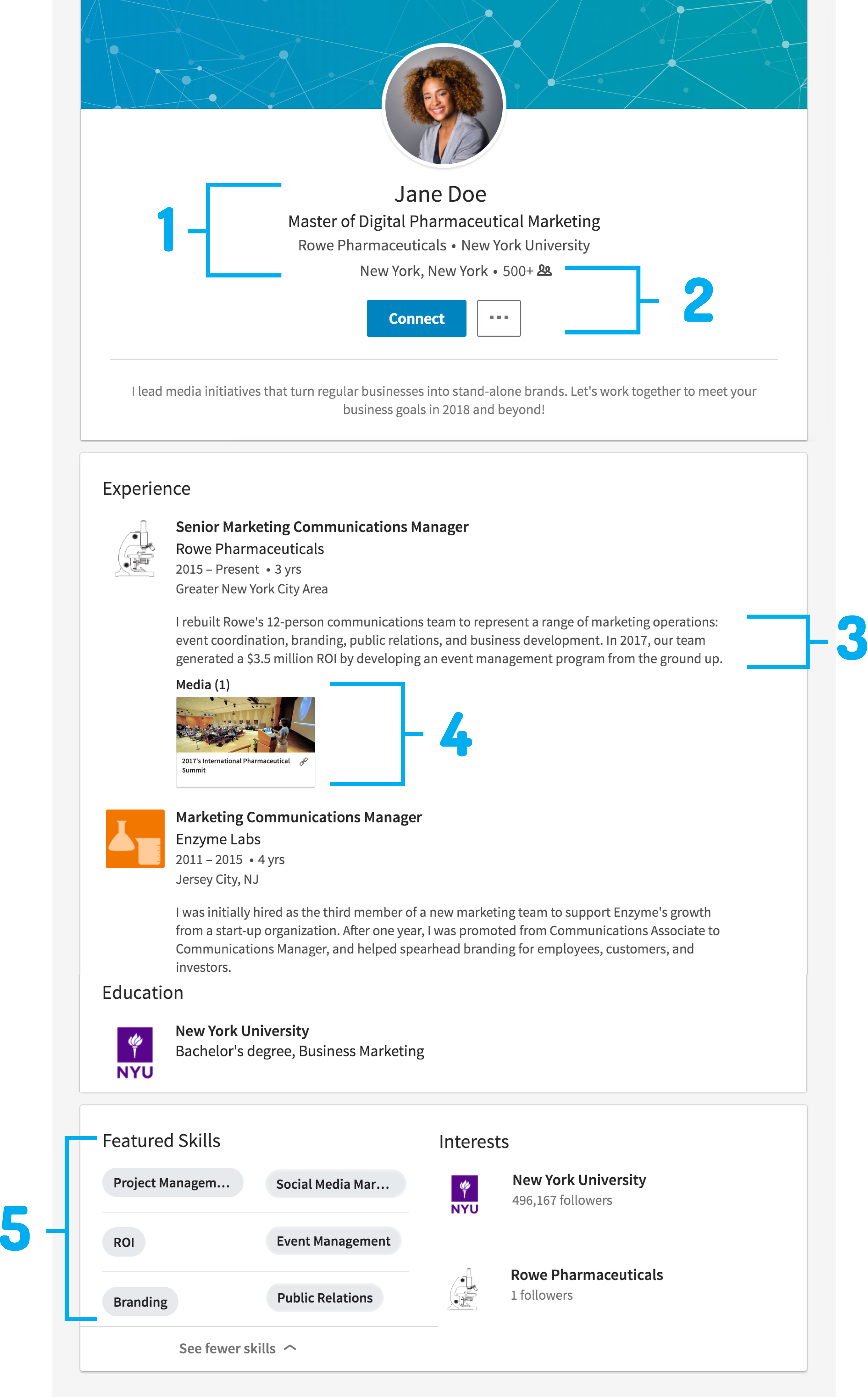
Task: Click the Connect button on Jane Doe's profile
Action: click(x=416, y=318)
